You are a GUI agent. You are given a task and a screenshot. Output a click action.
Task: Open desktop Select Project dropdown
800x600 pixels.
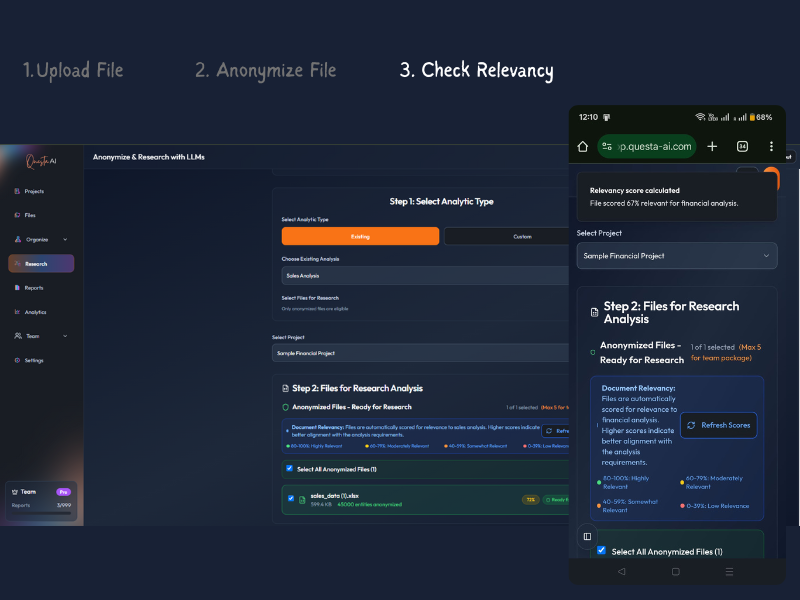point(420,353)
